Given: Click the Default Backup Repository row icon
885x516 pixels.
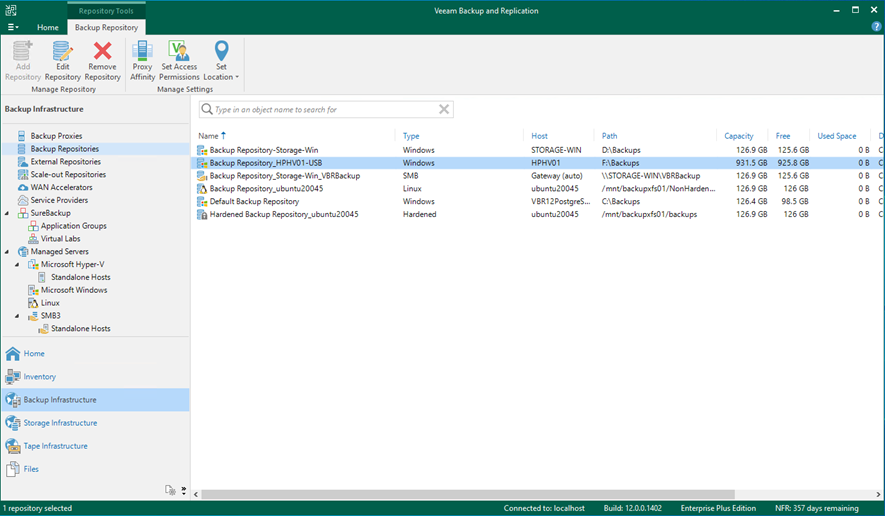Looking at the screenshot, I should point(201,202).
